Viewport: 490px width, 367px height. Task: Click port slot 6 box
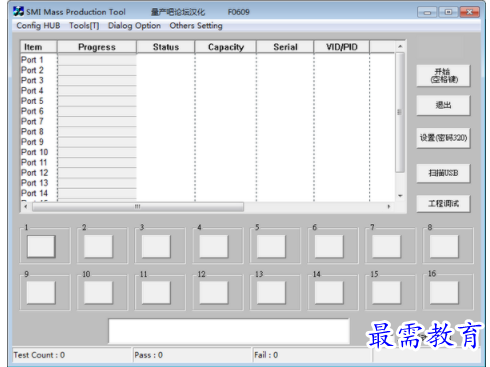click(329, 246)
